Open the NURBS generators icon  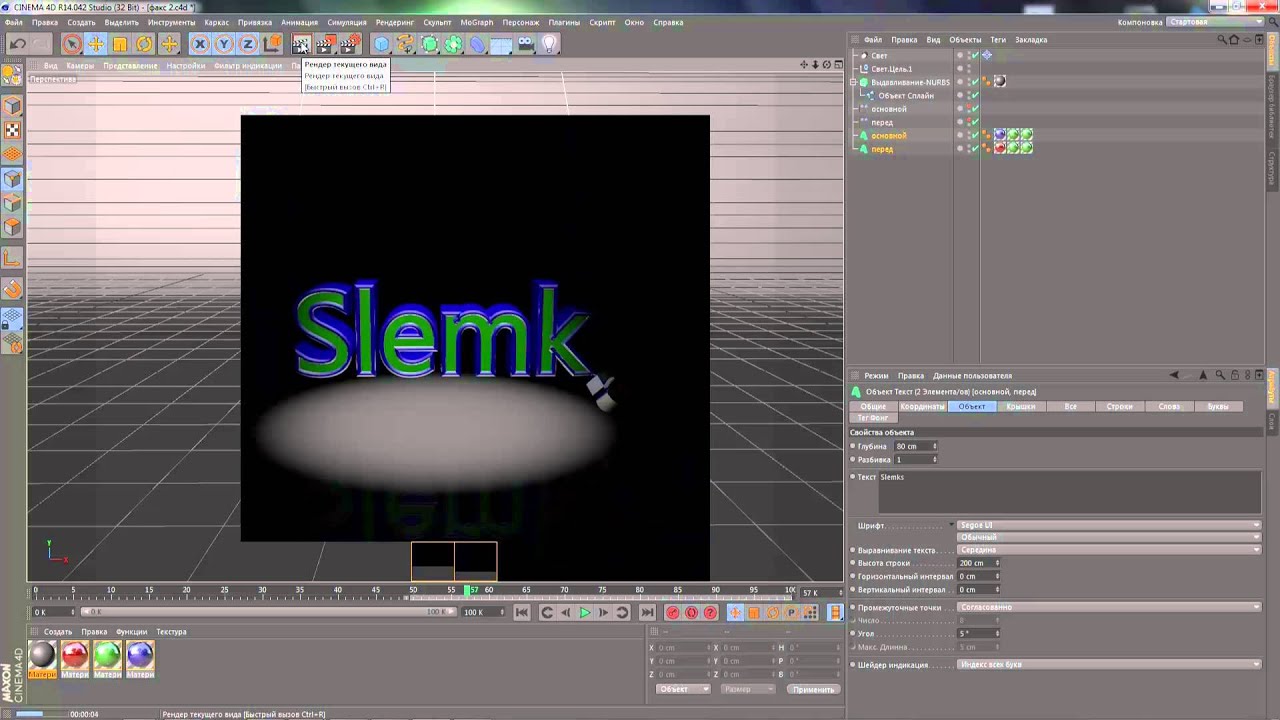[x=430, y=44]
